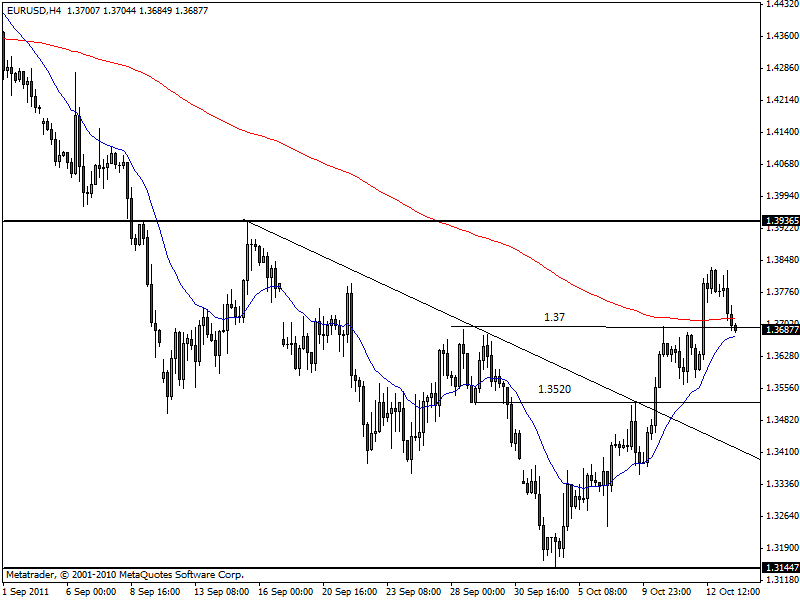800x600 pixels.
Task: Select the "23 Sep 08:00" time axis label
Action: click(x=414, y=591)
